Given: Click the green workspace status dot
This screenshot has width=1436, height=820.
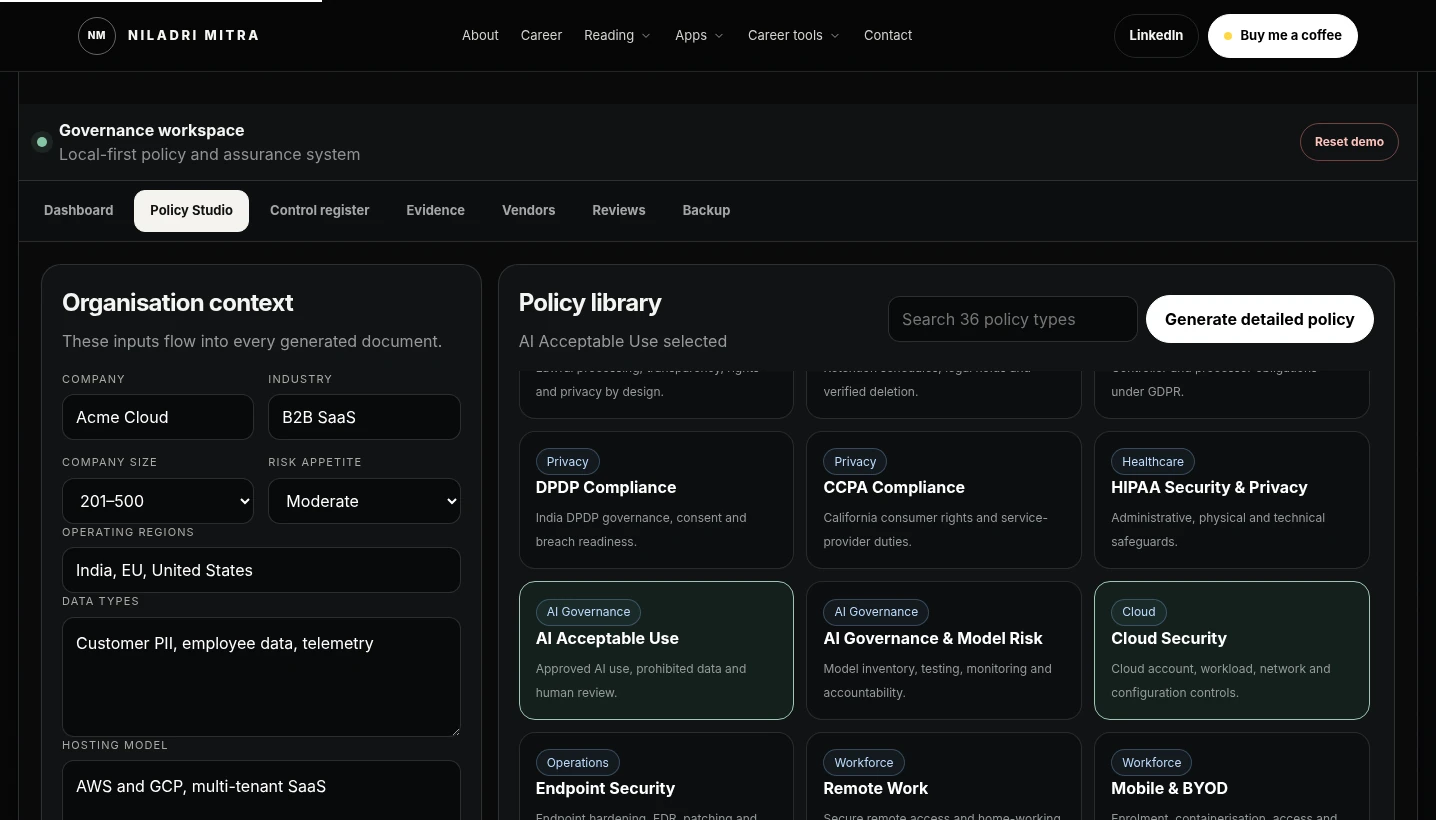Looking at the screenshot, I should (42, 142).
